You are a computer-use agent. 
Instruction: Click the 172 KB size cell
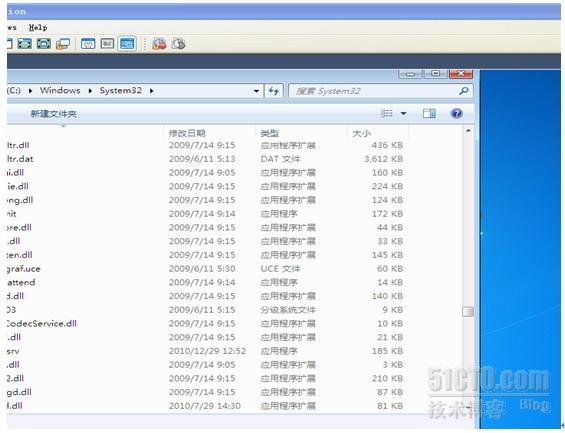tap(387, 214)
